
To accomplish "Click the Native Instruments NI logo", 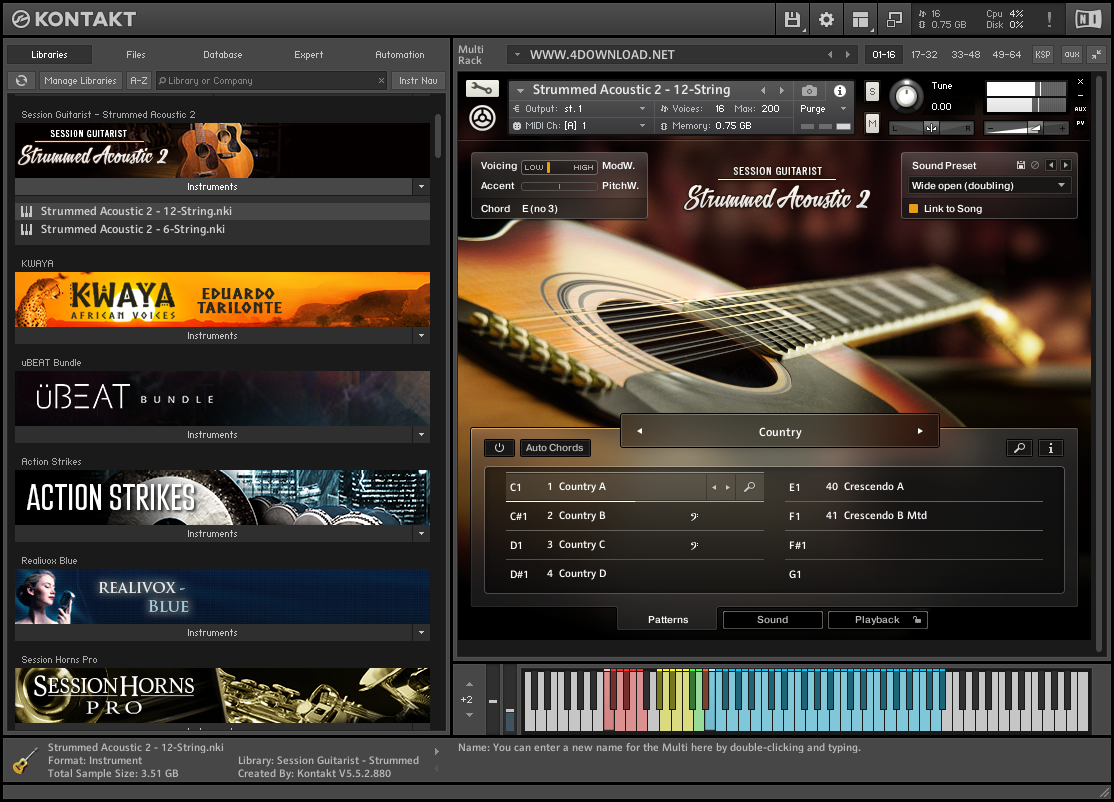I will coord(1088,19).
